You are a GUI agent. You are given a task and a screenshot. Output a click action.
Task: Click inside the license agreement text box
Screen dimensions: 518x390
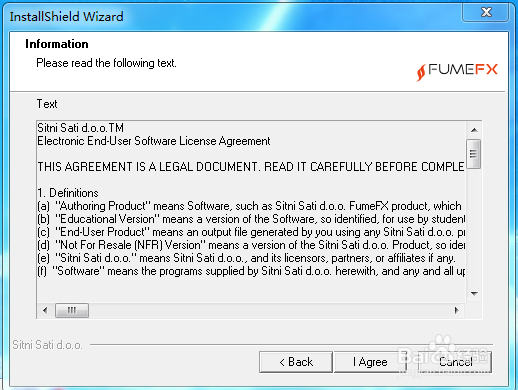pos(251,212)
